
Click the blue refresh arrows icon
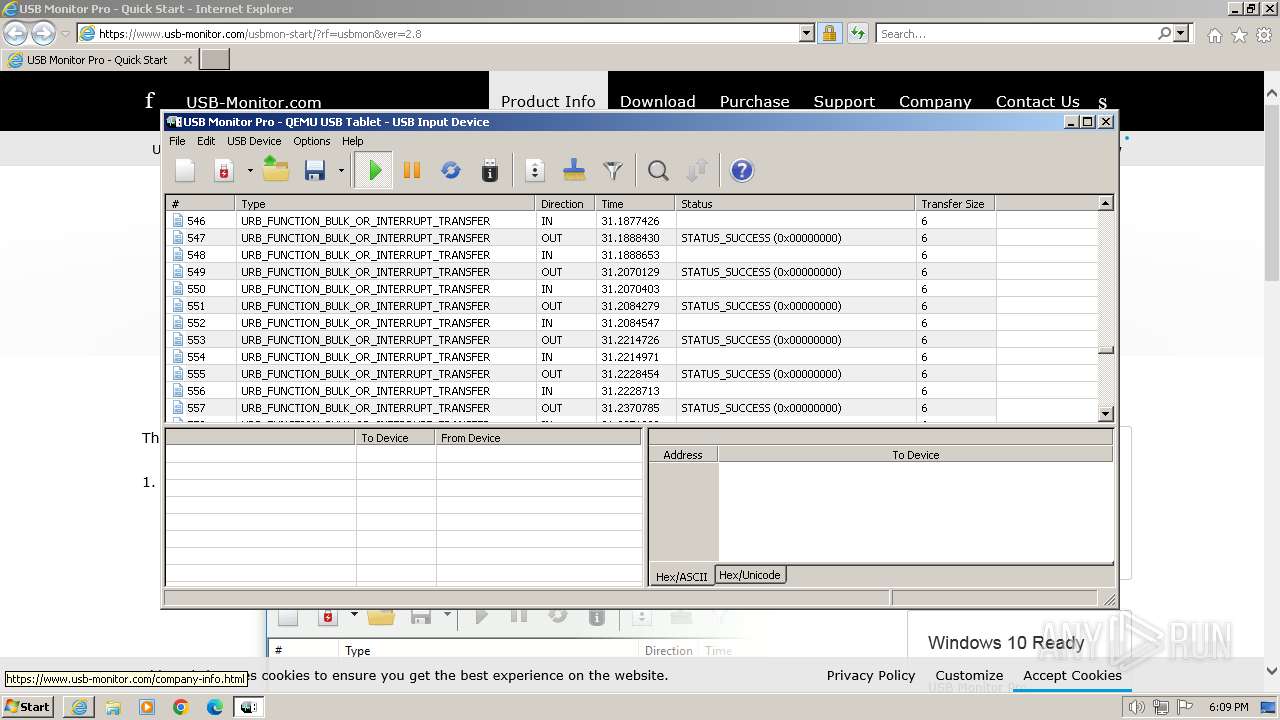click(x=451, y=171)
